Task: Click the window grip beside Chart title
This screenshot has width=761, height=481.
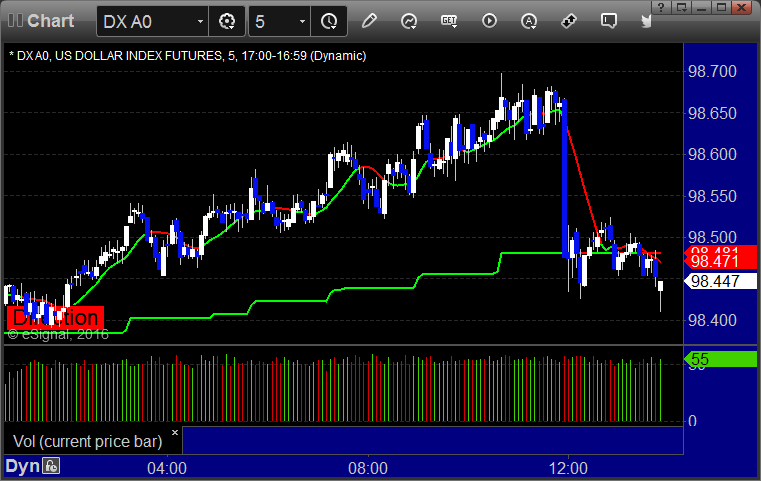Action: [15, 21]
